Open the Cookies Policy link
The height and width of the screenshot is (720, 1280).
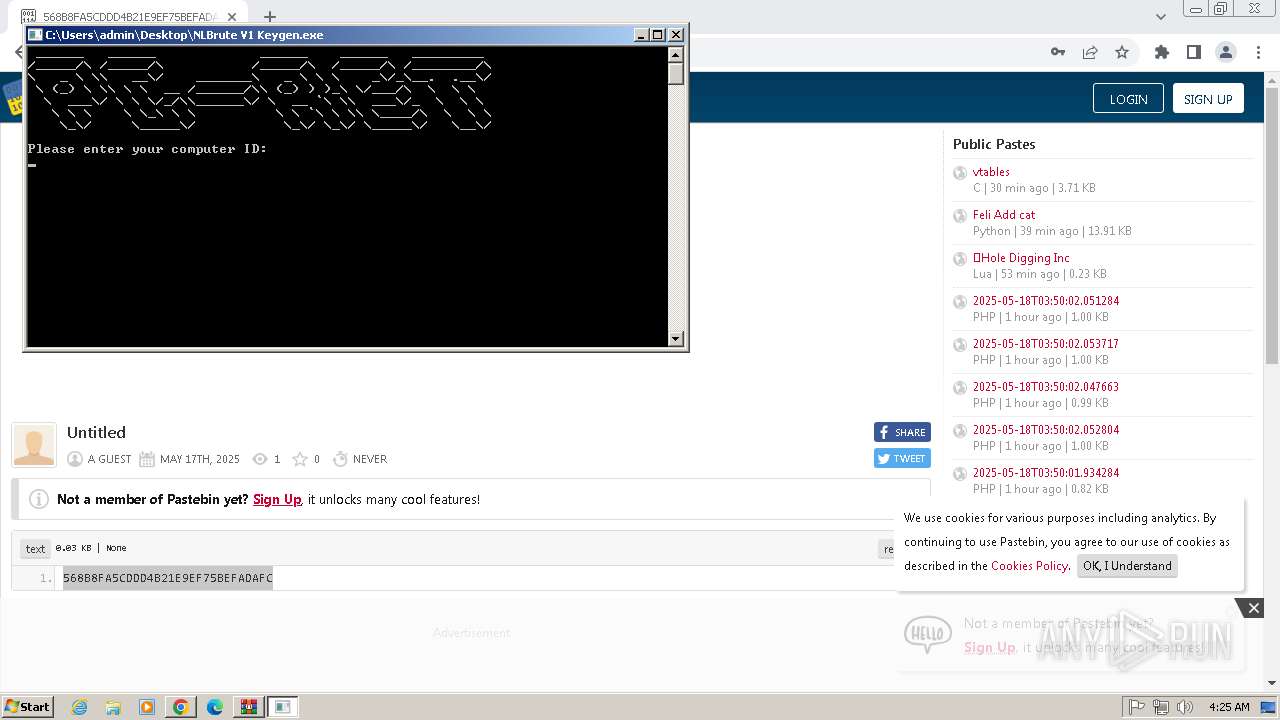point(1029,566)
